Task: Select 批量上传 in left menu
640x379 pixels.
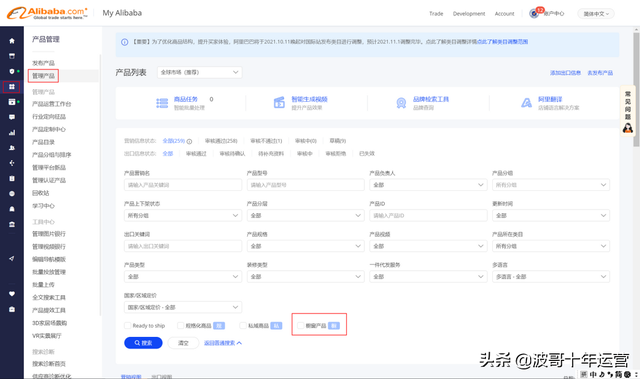Action: click(x=43, y=285)
